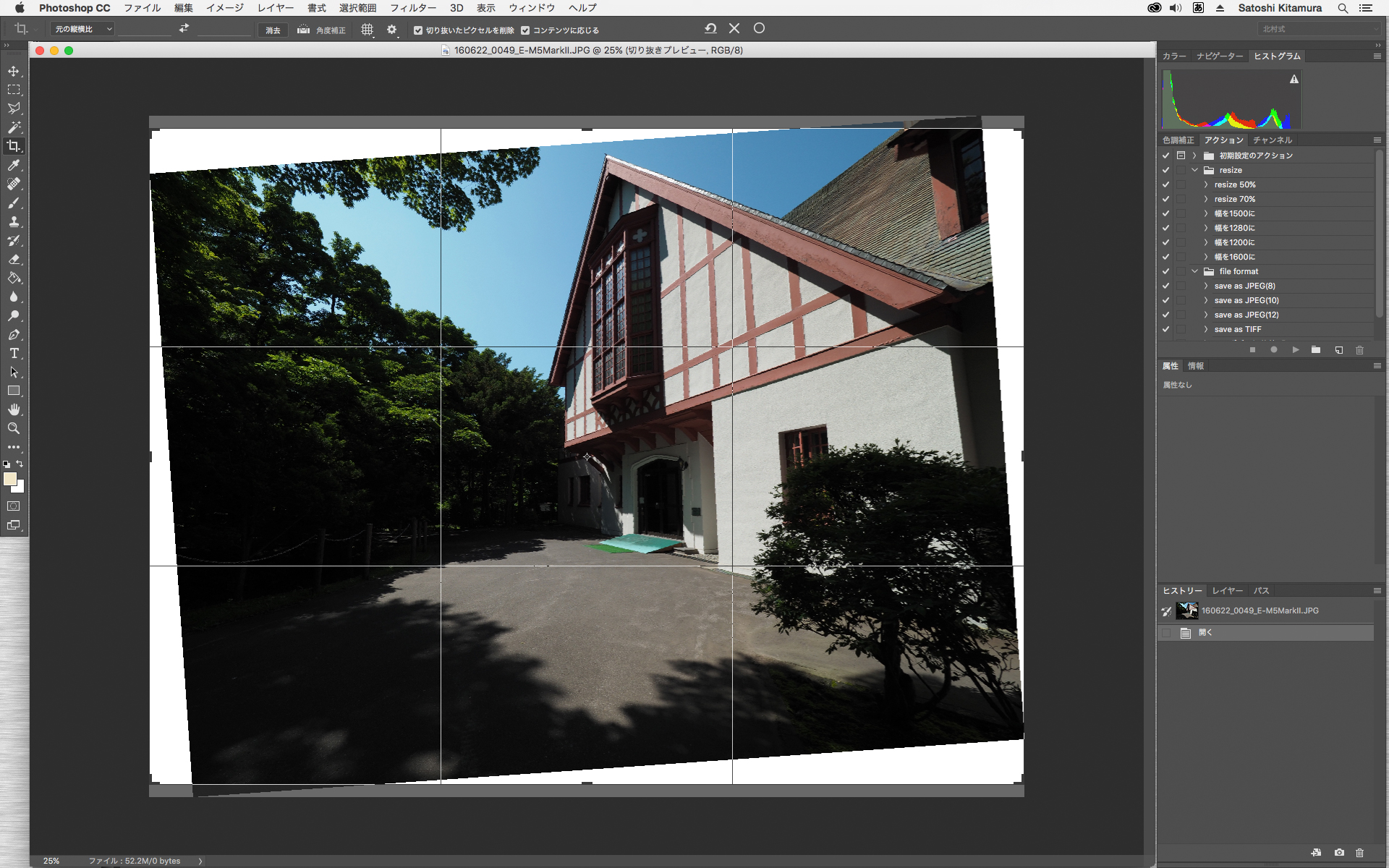Viewport: 1389px width, 868px height.
Task: Open the フィルター menu
Action: click(x=412, y=8)
